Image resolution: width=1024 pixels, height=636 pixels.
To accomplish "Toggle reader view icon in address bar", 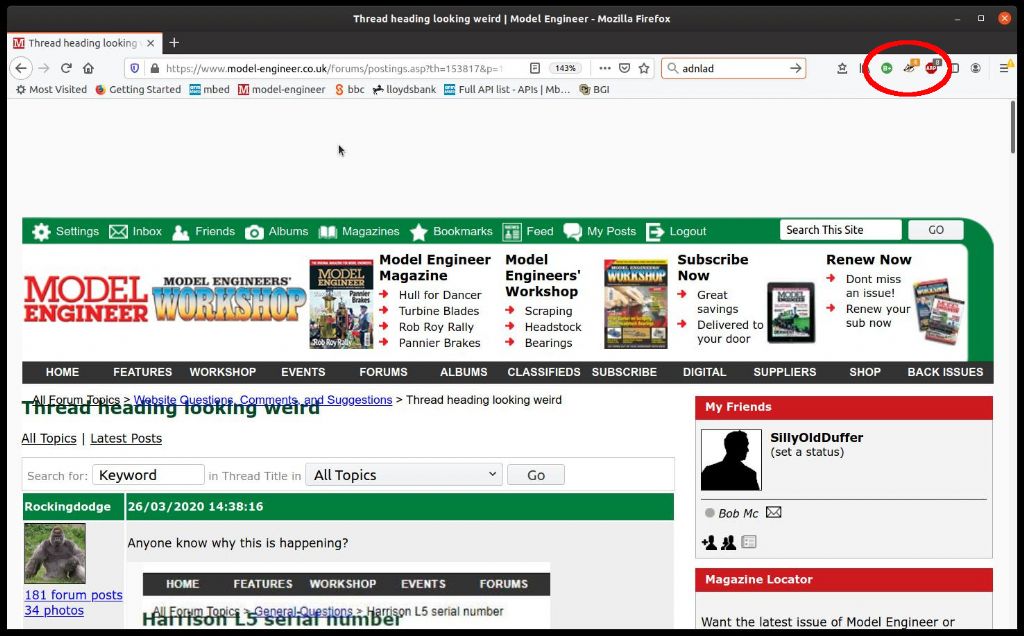I will (x=535, y=68).
